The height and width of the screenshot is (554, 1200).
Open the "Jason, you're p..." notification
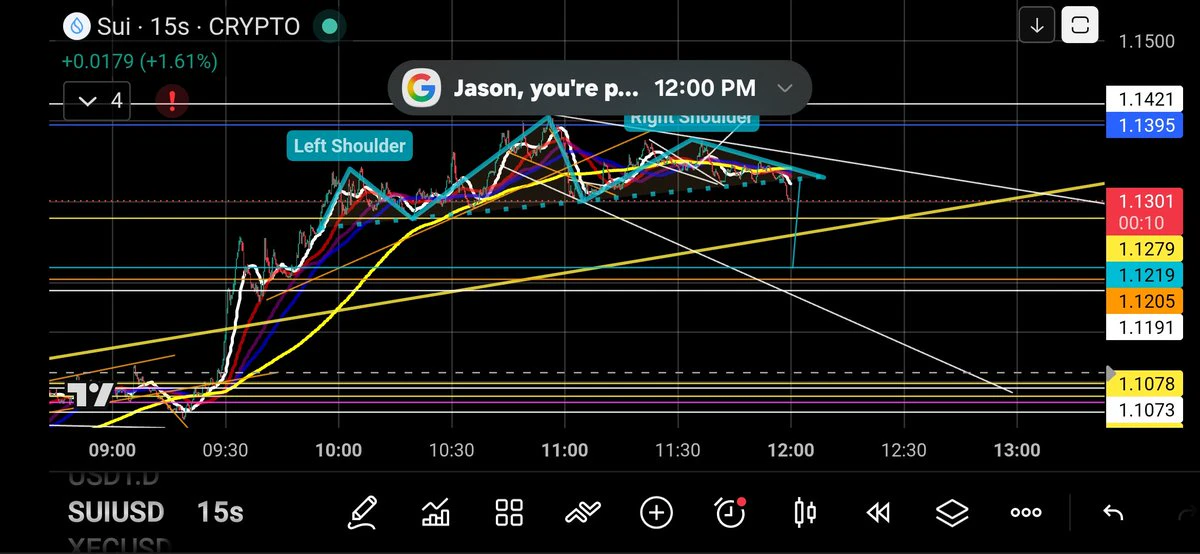tap(600, 88)
